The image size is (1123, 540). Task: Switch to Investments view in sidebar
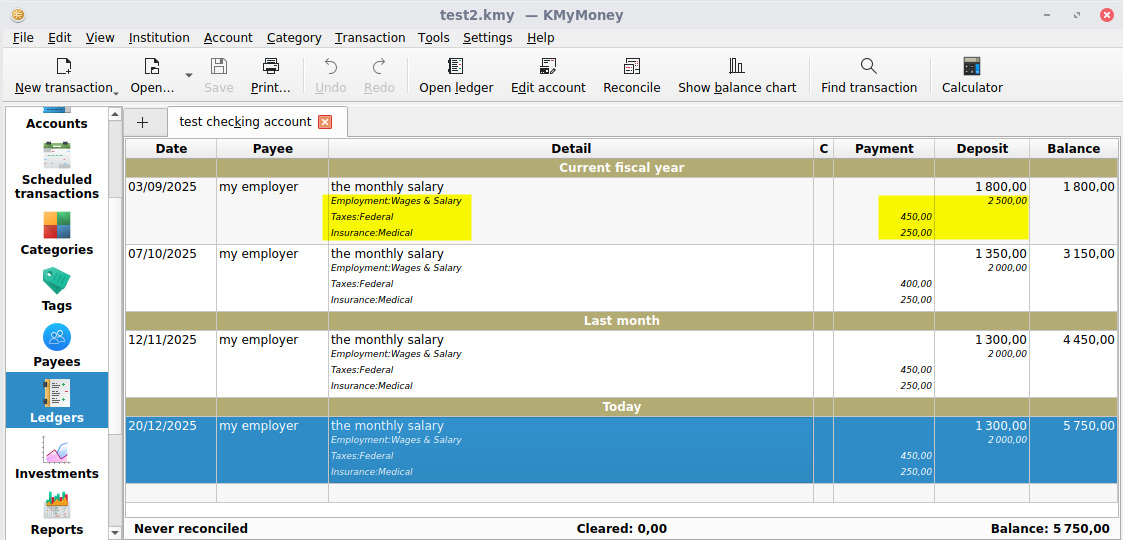tap(57, 458)
